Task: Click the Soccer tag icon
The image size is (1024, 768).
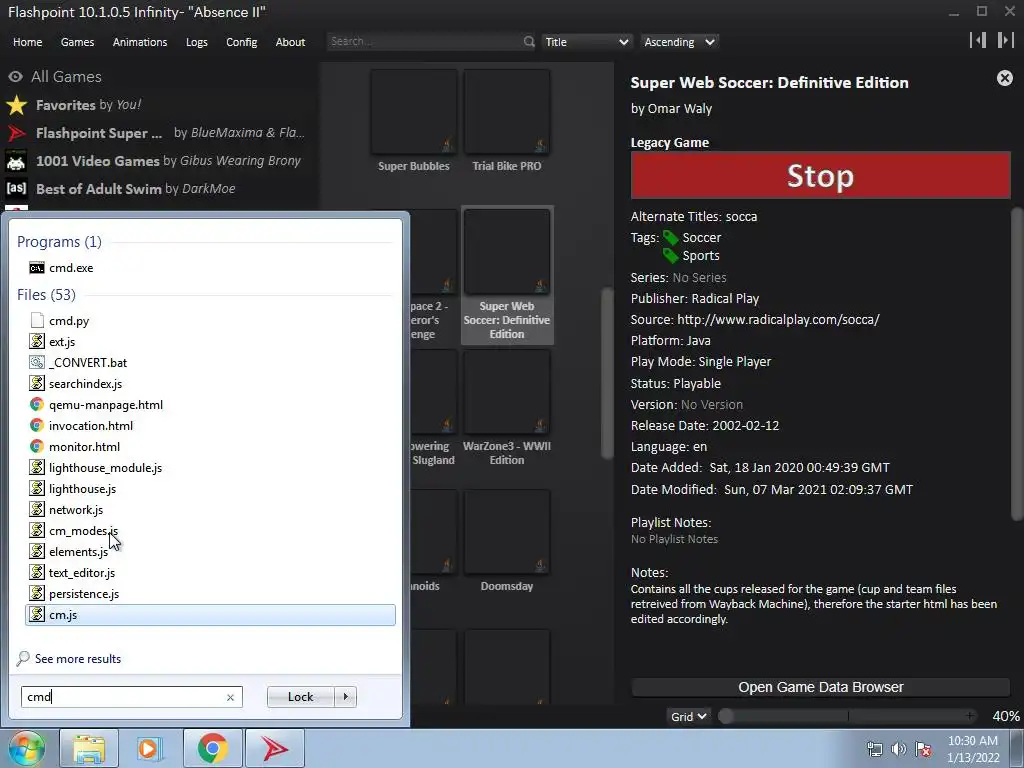Action: click(x=671, y=238)
